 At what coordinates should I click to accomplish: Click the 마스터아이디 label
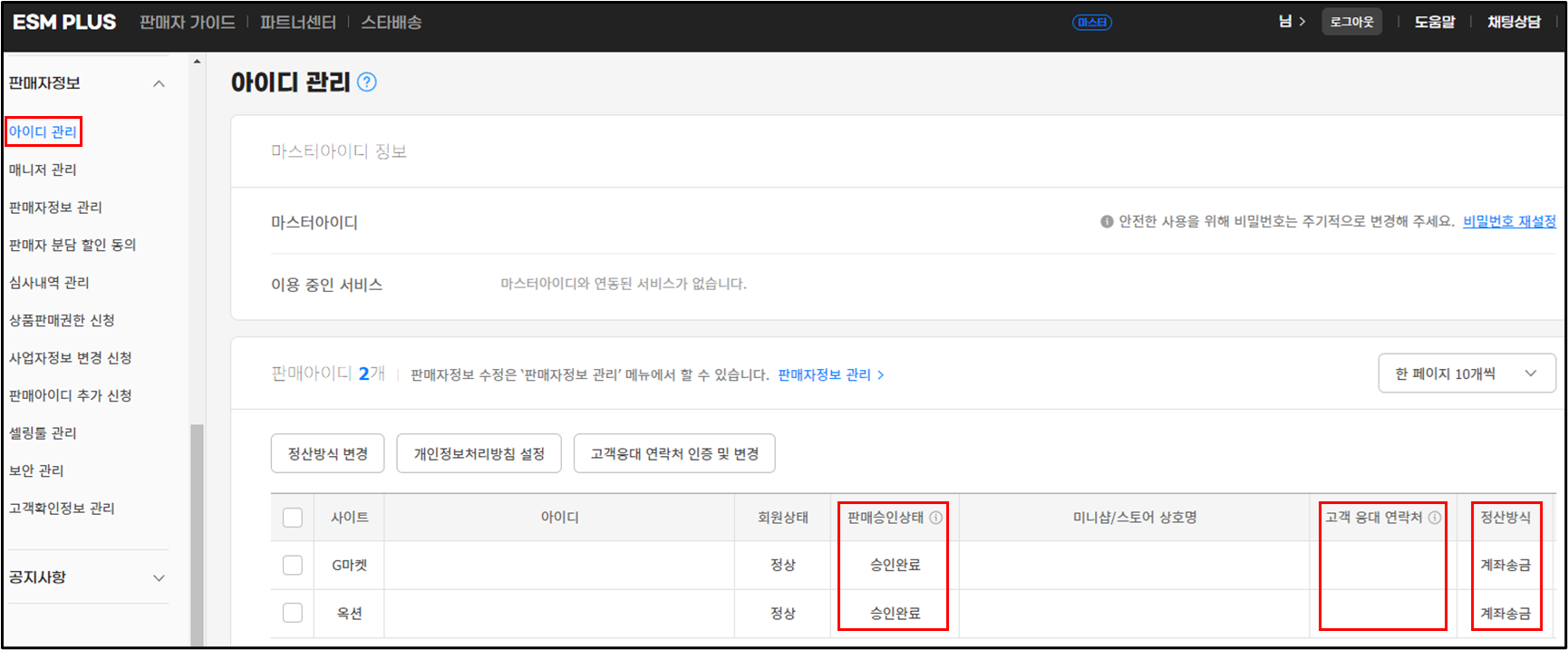315,222
